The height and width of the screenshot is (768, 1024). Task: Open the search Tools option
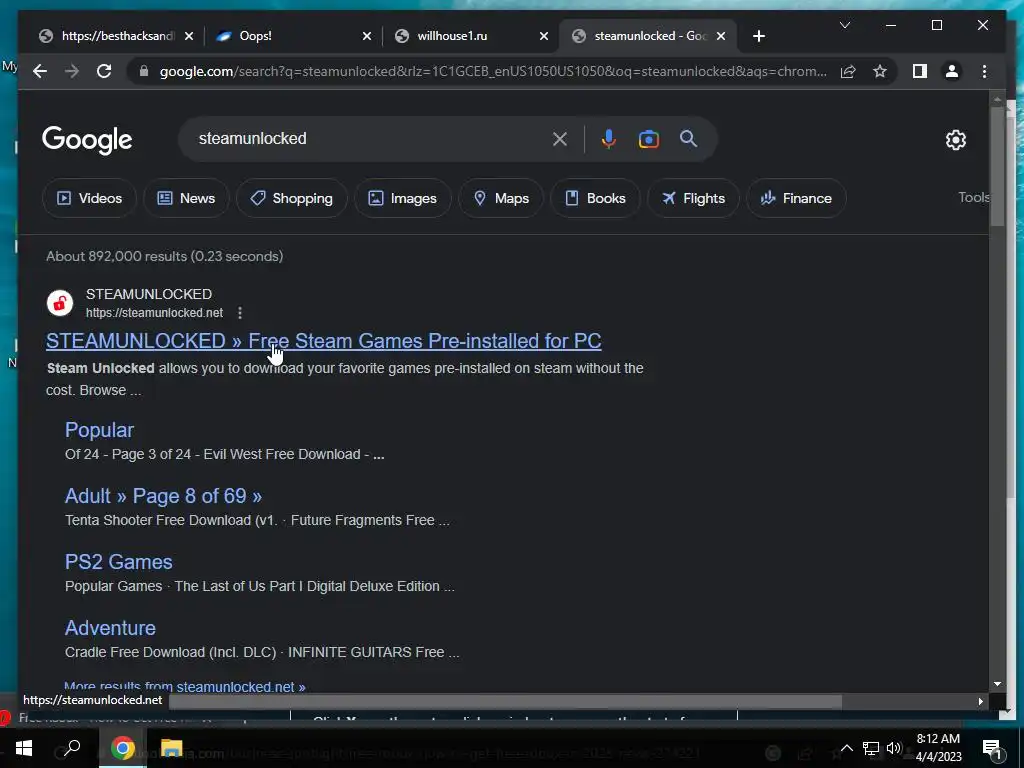tap(973, 197)
